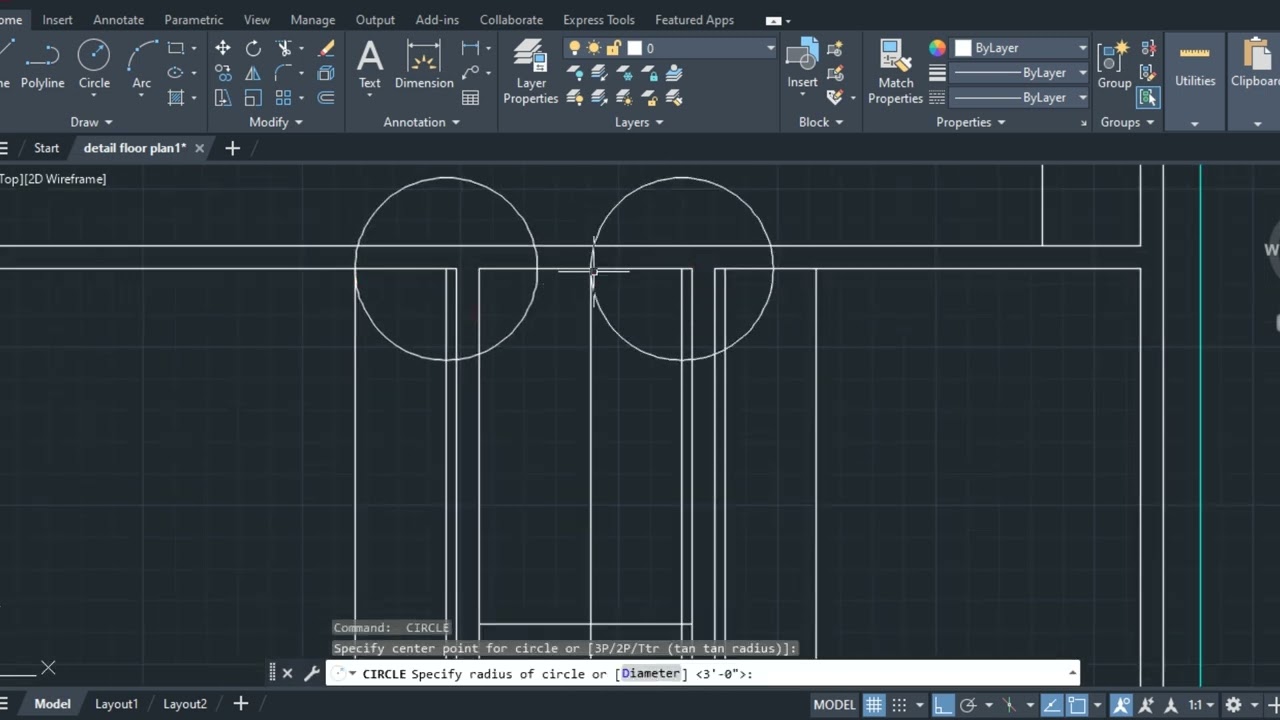This screenshot has height=720, width=1280.
Task: Activate the Mirror tool
Action: 253,73
